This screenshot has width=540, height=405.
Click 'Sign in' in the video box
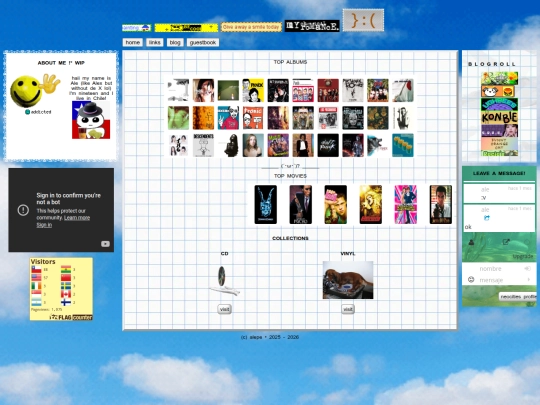point(44,225)
